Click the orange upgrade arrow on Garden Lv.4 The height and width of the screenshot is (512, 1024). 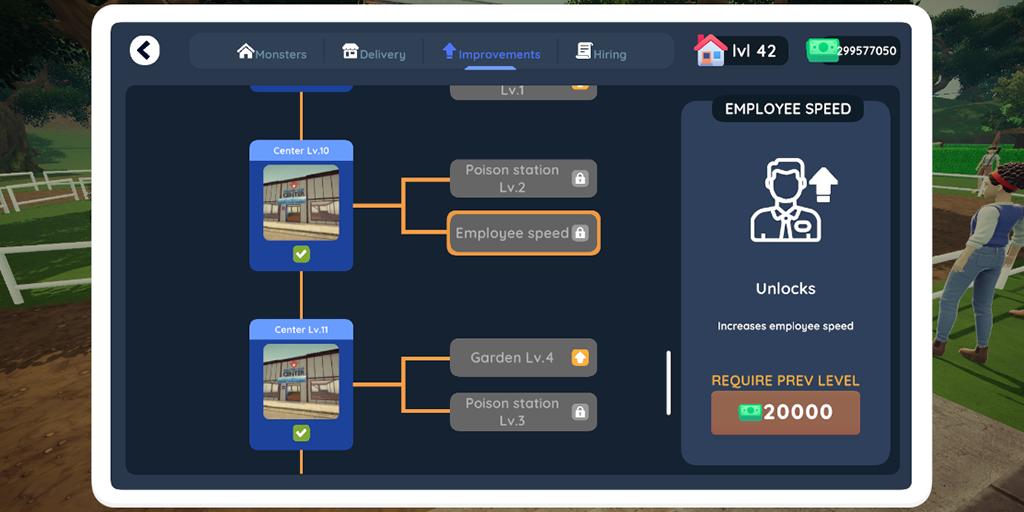(580, 357)
